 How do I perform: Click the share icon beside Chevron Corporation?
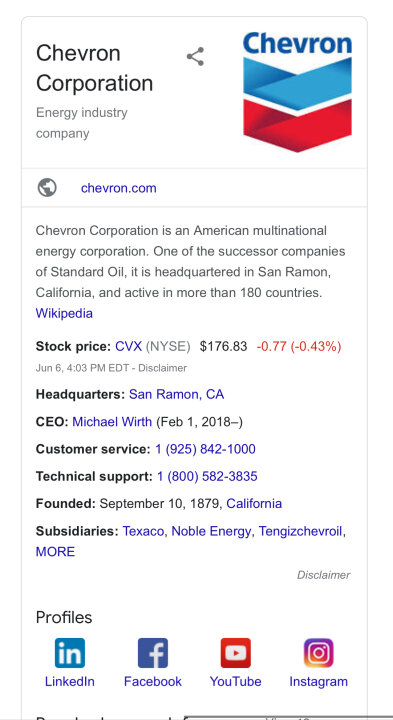click(x=195, y=56)
